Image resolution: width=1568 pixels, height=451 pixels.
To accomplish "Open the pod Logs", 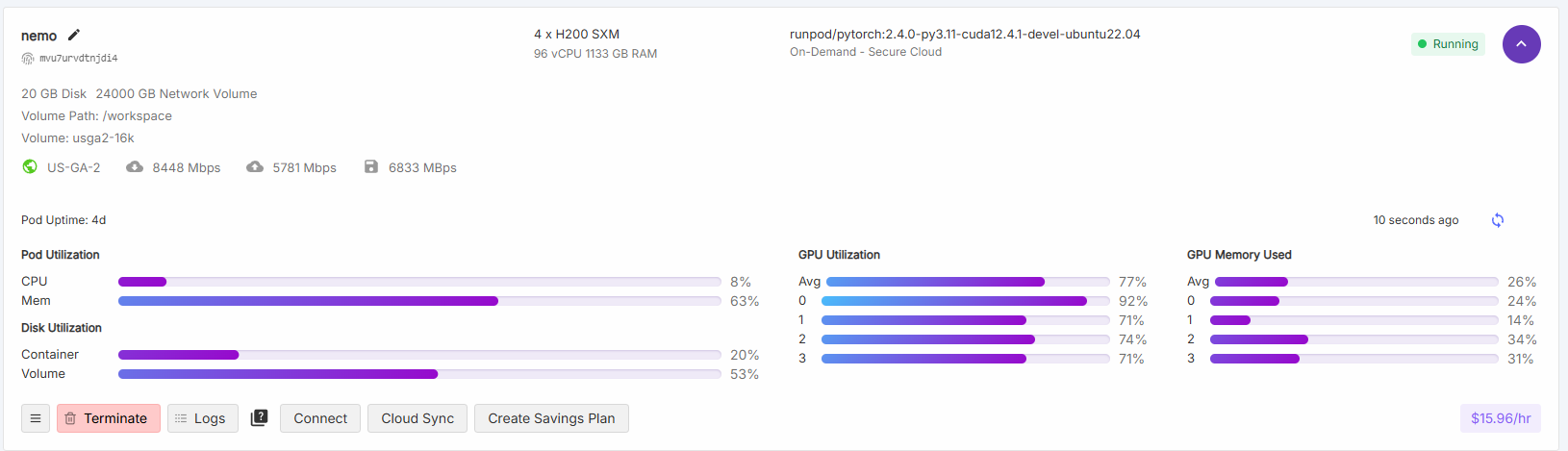I will pos(203,418).
